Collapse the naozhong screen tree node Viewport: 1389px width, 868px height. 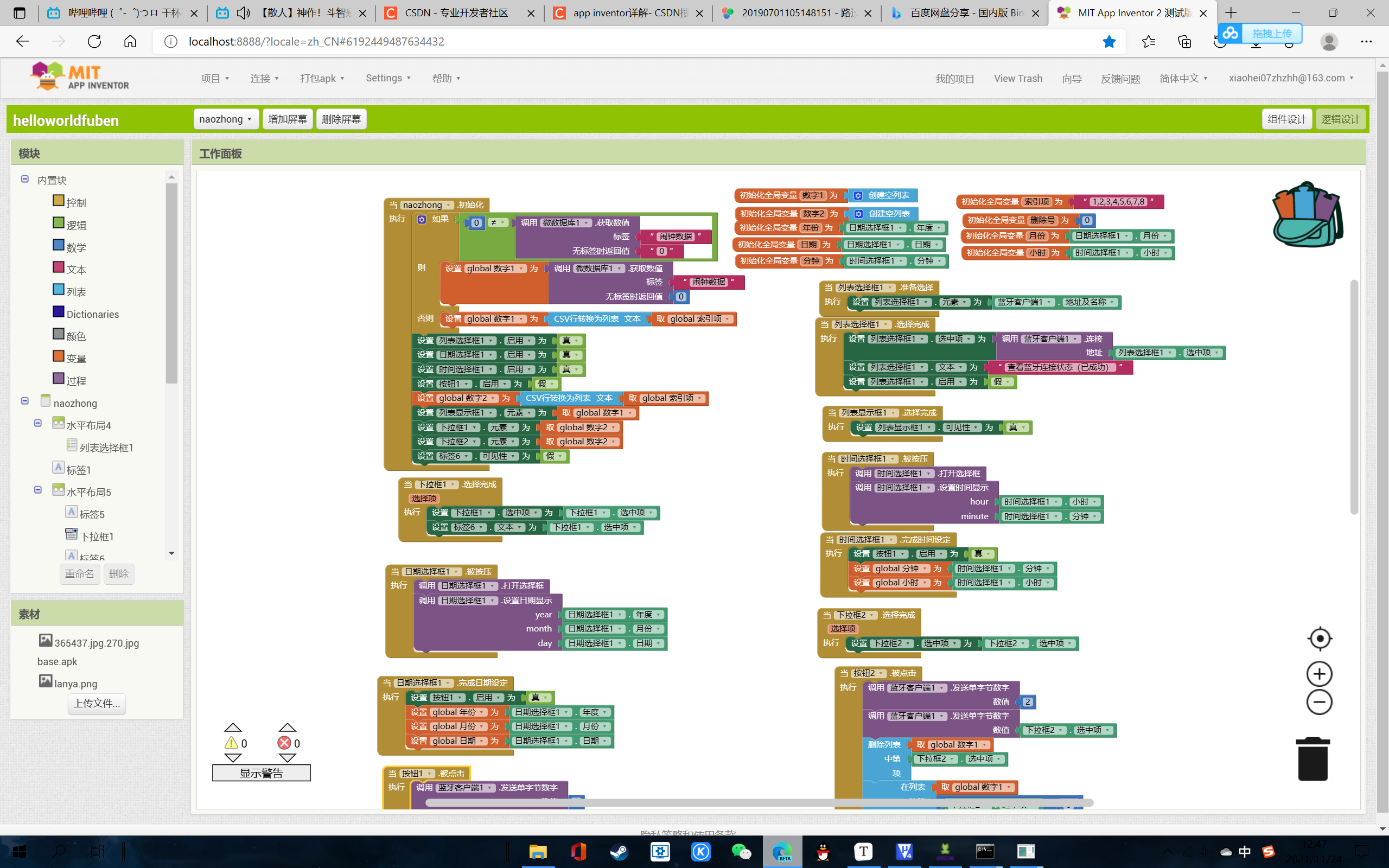tap(24, 401)
